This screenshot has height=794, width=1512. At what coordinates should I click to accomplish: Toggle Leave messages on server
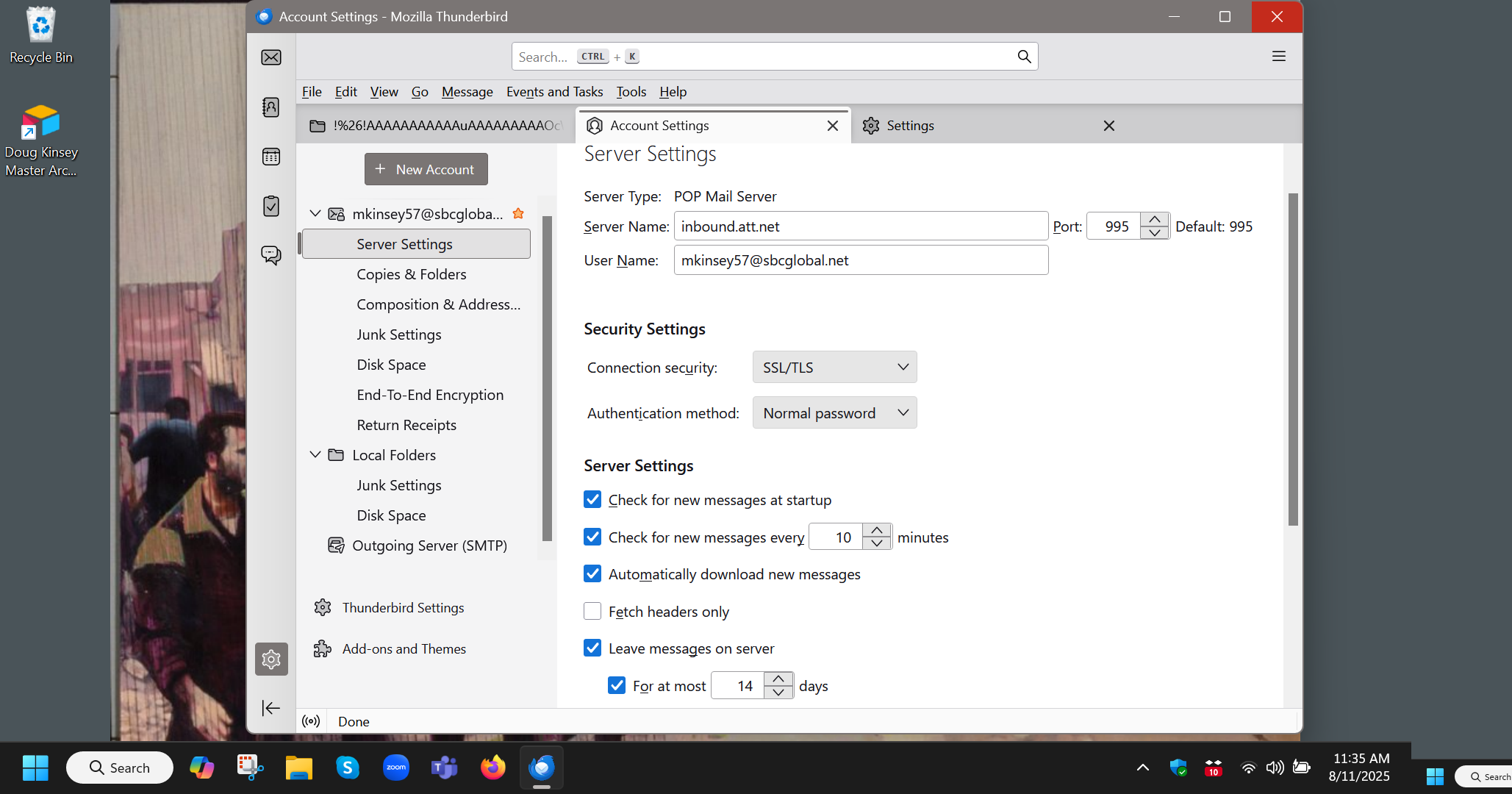tap(592, 648)
